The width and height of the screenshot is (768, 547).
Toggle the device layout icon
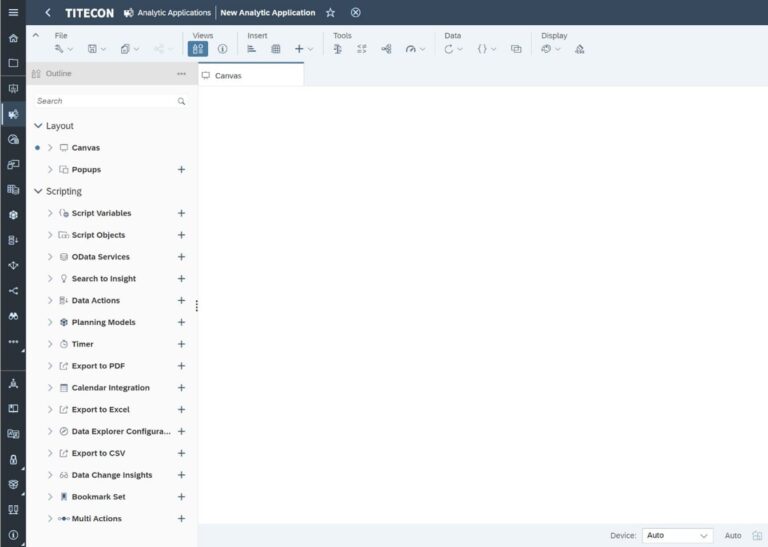point(757,535)
